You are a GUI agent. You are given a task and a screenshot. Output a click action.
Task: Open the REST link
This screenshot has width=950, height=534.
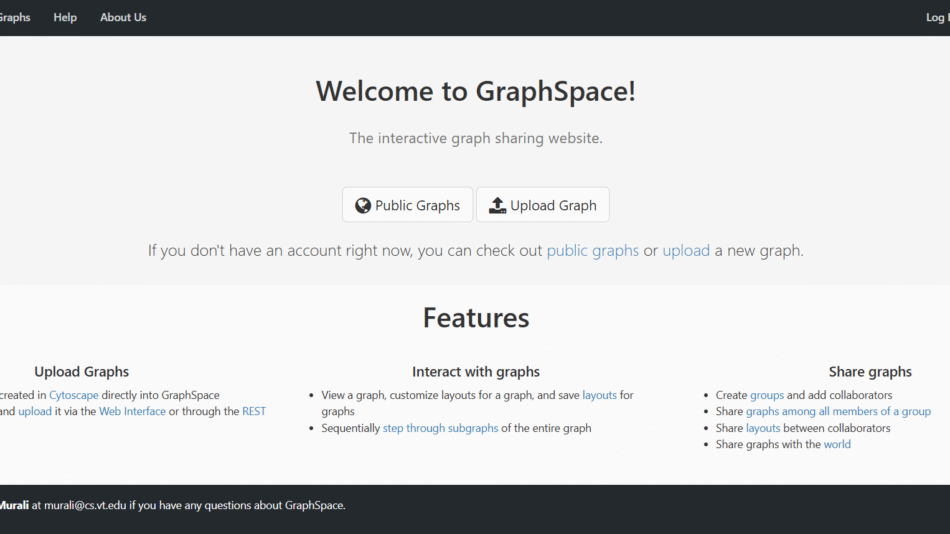254,412
